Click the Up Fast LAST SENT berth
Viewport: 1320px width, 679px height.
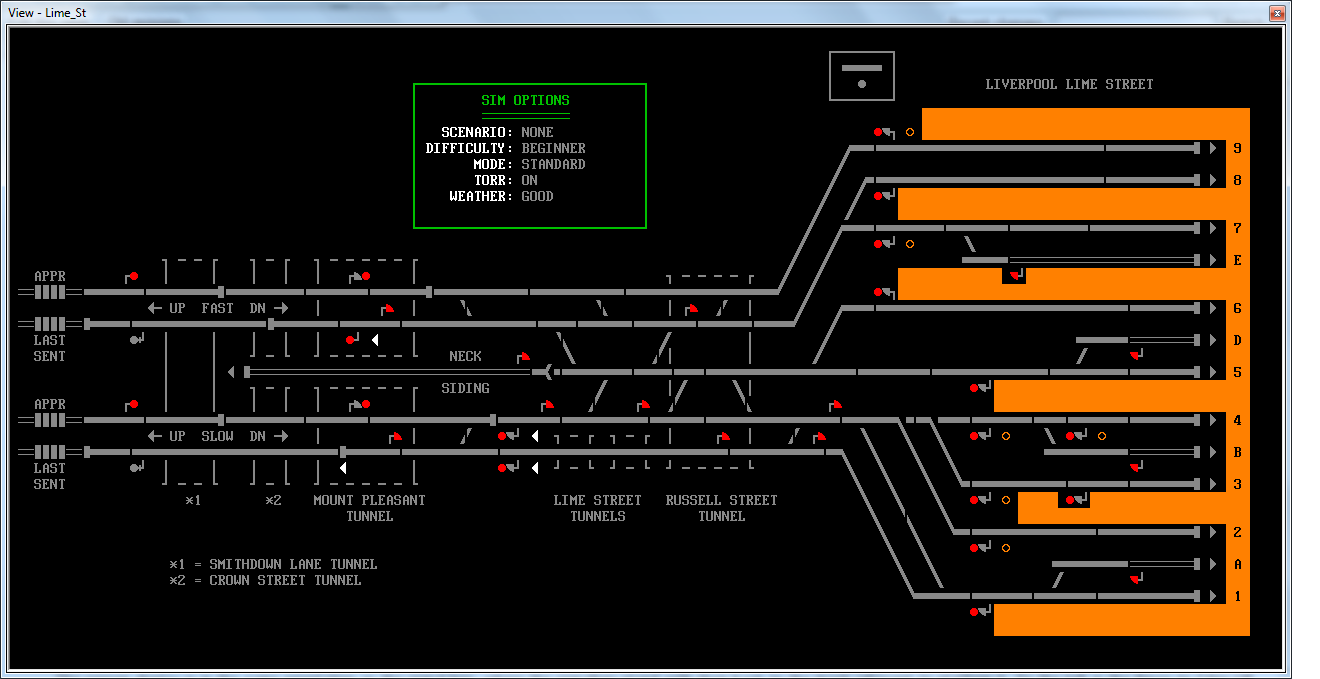point(50,324)
